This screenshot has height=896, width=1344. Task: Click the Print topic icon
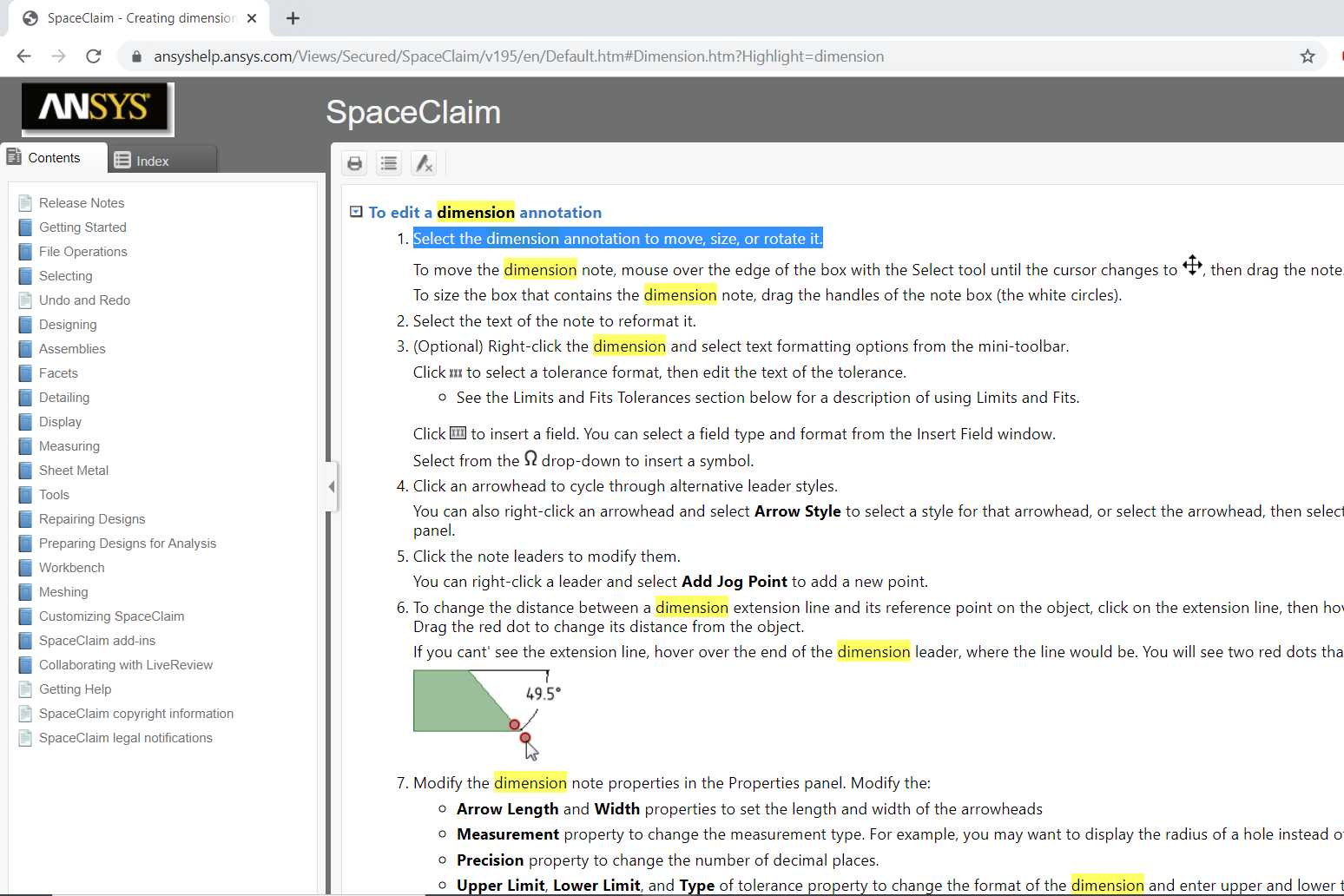coord(354,163)
